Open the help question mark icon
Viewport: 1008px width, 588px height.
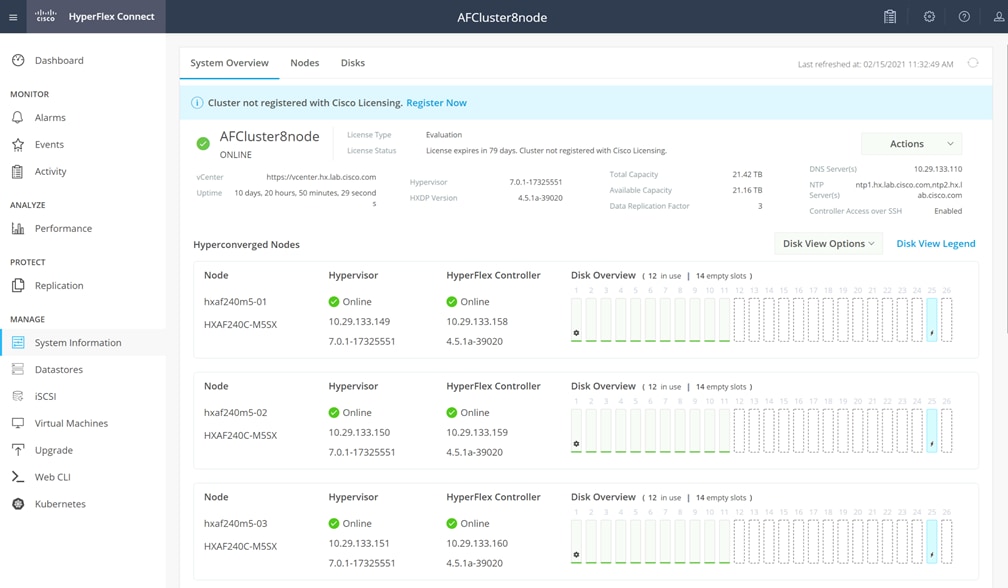click(964, 17)
